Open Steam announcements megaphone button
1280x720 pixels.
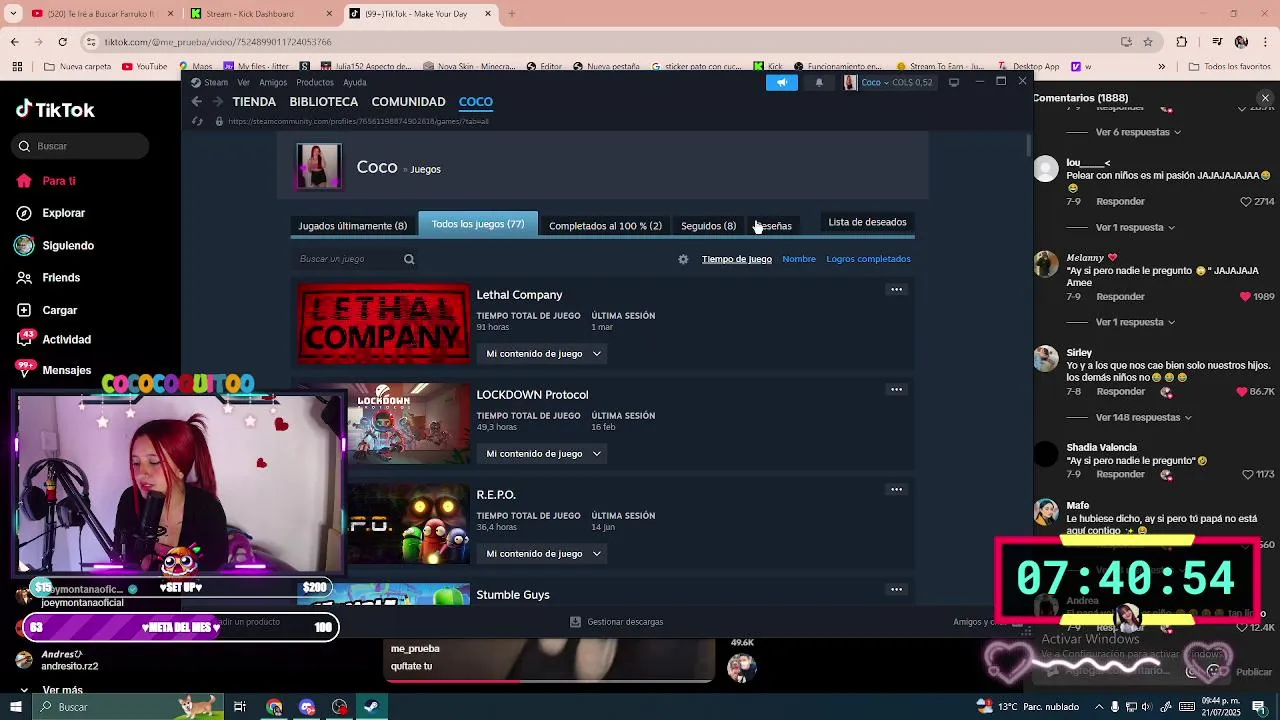782,82
